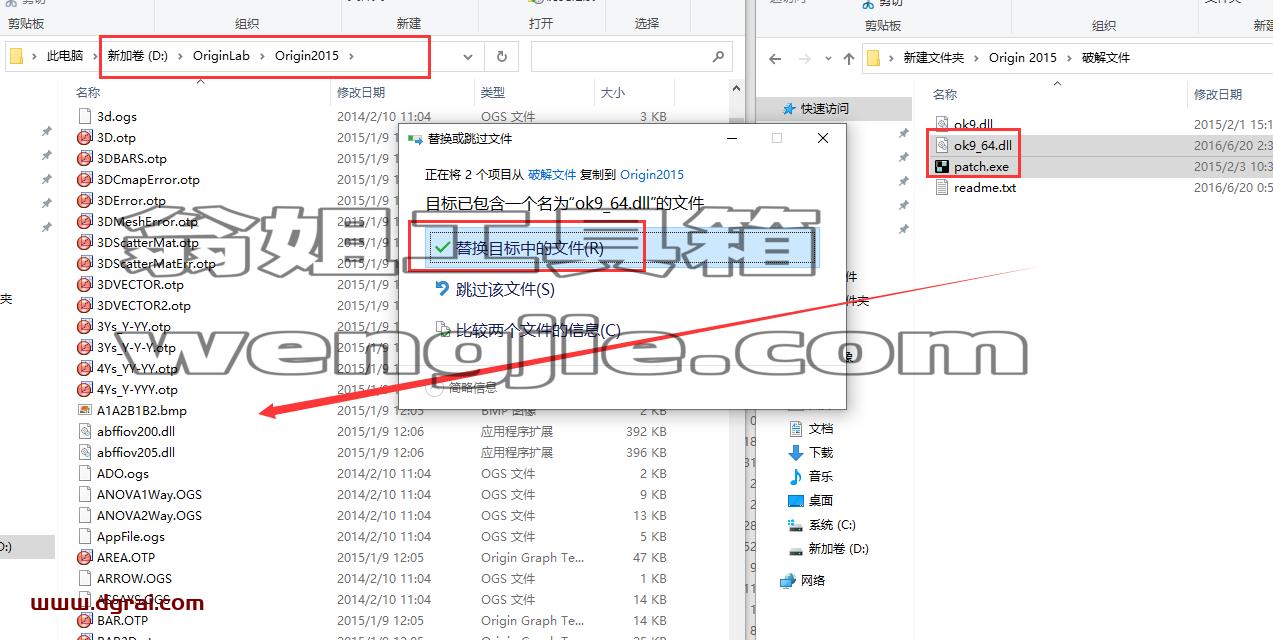Click the search magnifier icon
The image size is (1273, 640).
tap(718, 57)
